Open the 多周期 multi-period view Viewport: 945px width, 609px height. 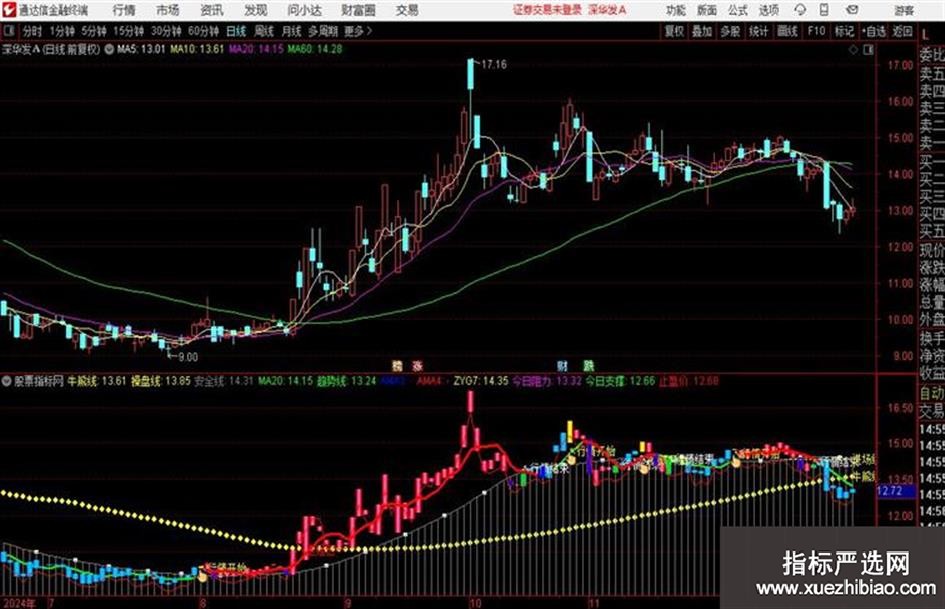[323, 31]
